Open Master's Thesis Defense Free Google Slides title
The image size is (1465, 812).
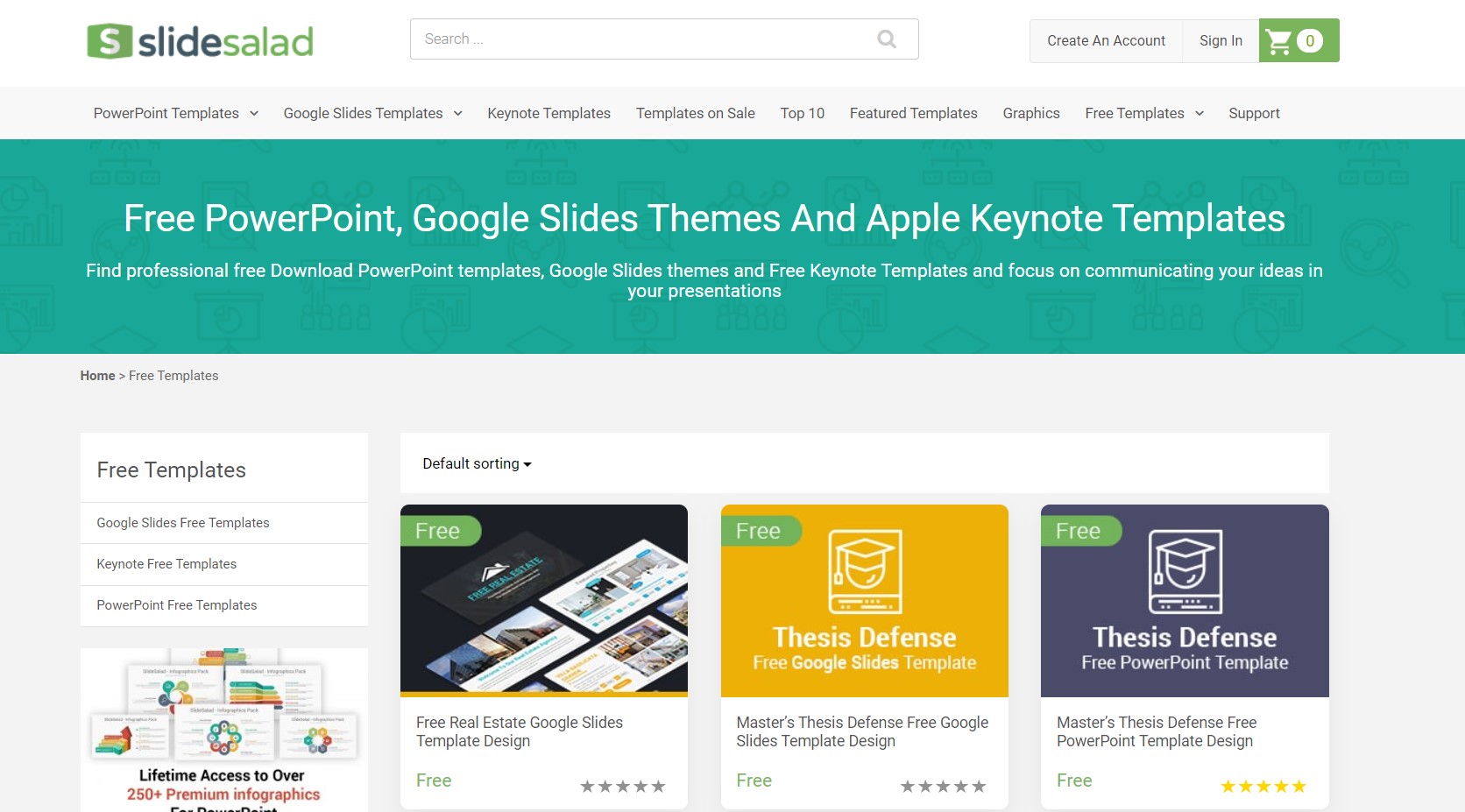(862, 731)
